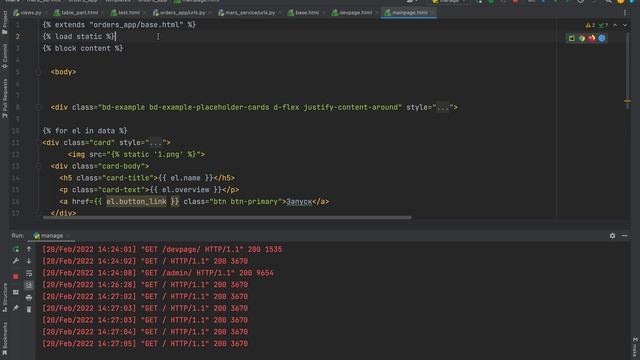Clear all console output with trash icon
This screenshot has height=360, width=640.
click(x=29, y=309)
